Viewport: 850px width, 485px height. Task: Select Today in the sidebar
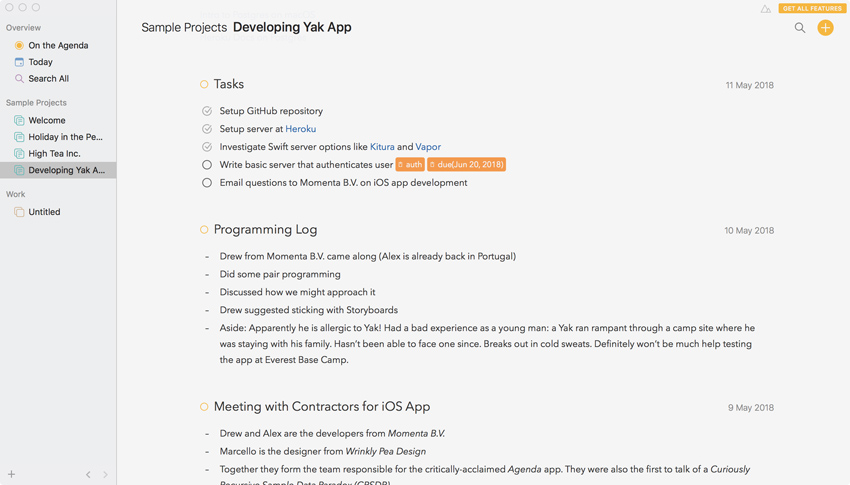pyautogui.click(x=40, y=62)
